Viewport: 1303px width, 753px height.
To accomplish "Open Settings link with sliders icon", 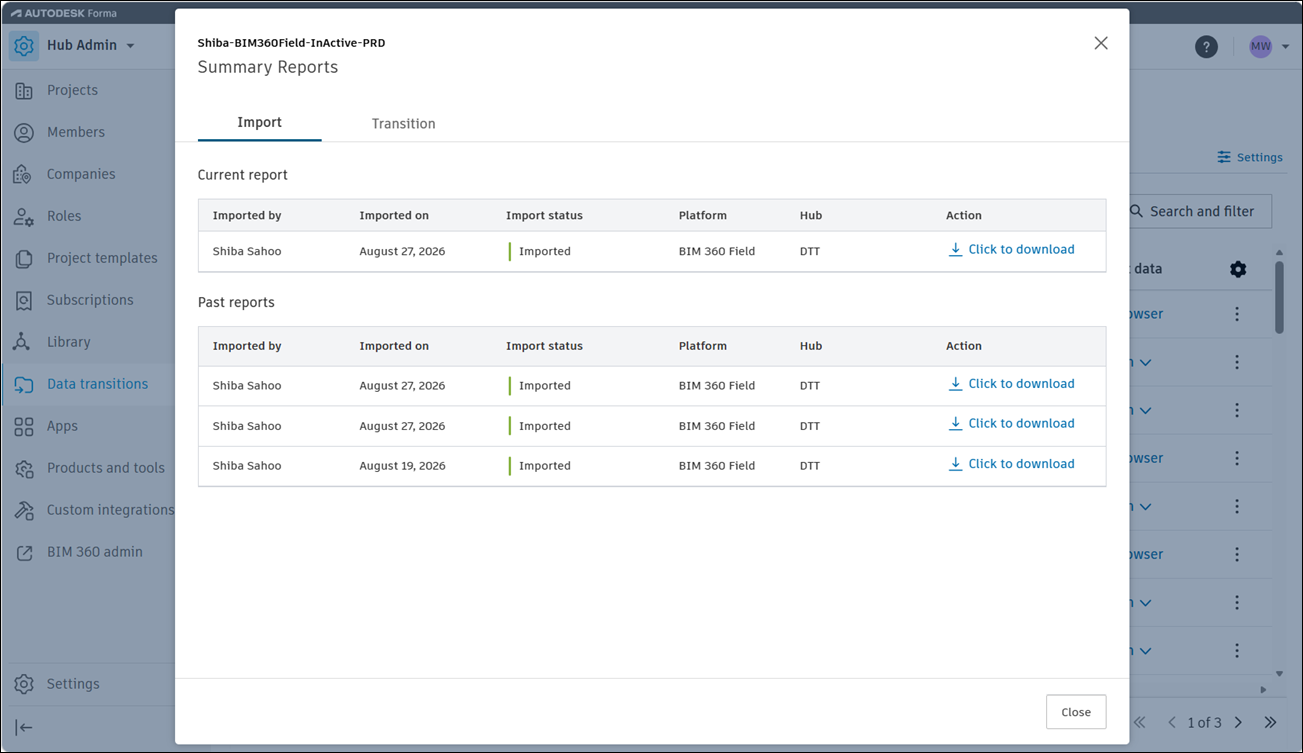I will tap(1250, 157).
